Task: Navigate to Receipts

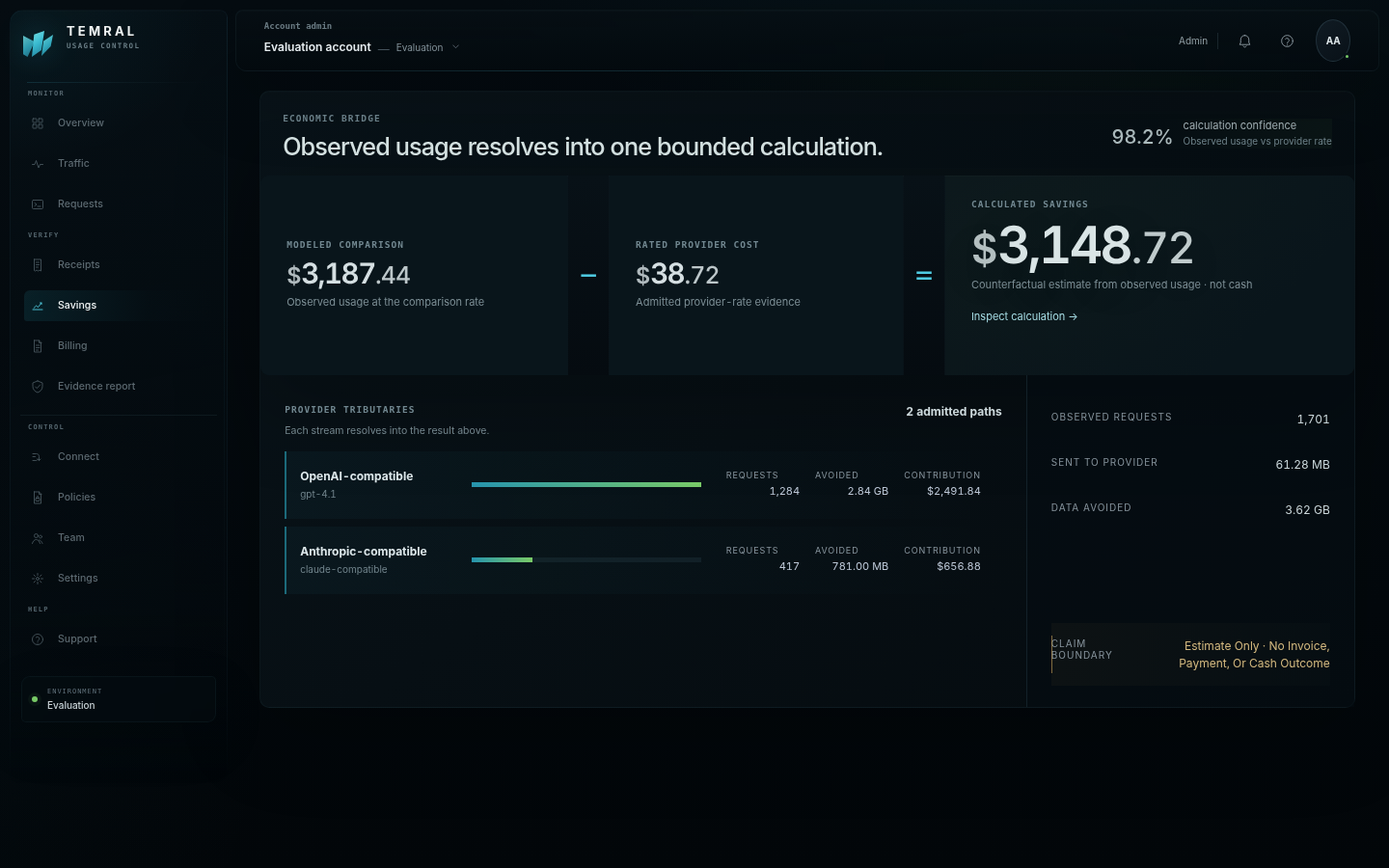Action: (120, 265)
